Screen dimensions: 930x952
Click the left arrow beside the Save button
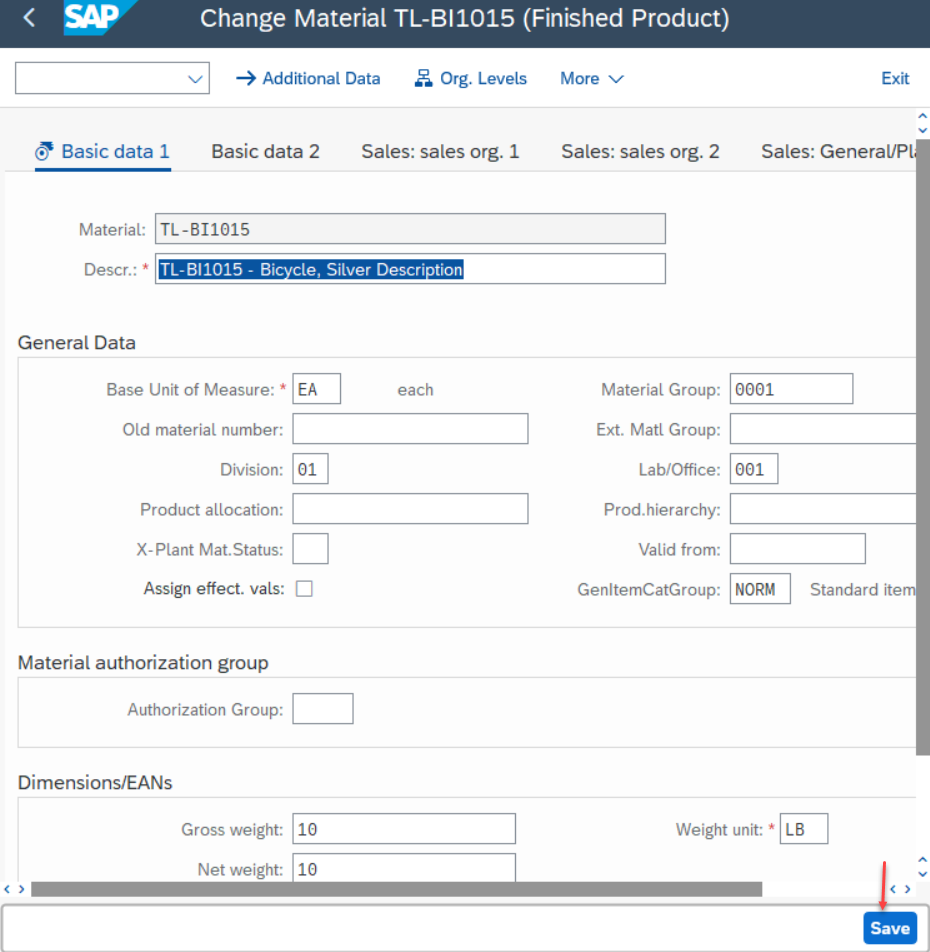pyautogui.click(x=892, y=889)
